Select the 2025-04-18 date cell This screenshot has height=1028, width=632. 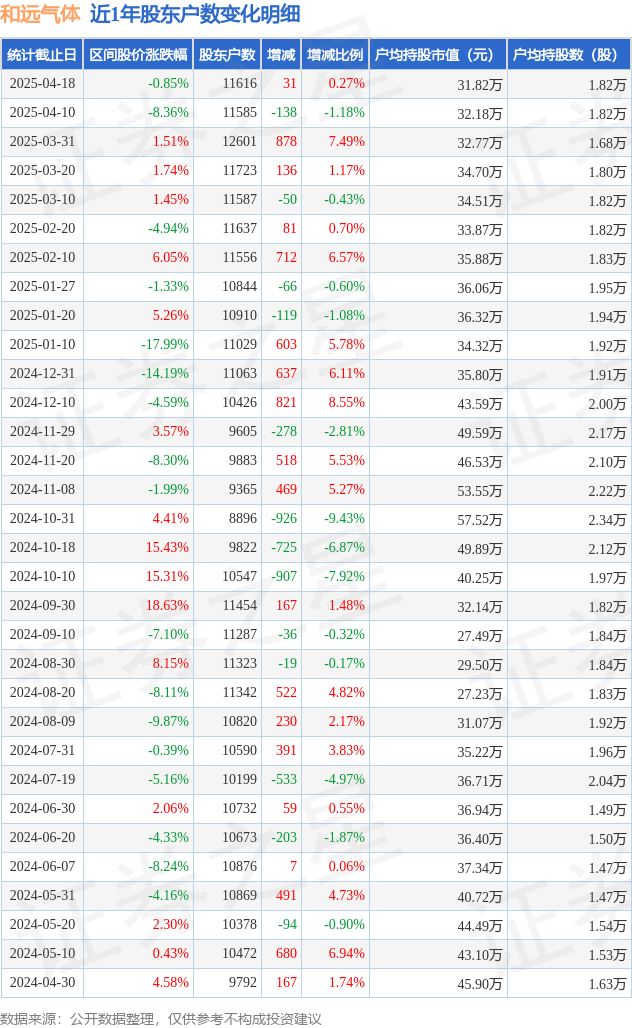point(43,84)
